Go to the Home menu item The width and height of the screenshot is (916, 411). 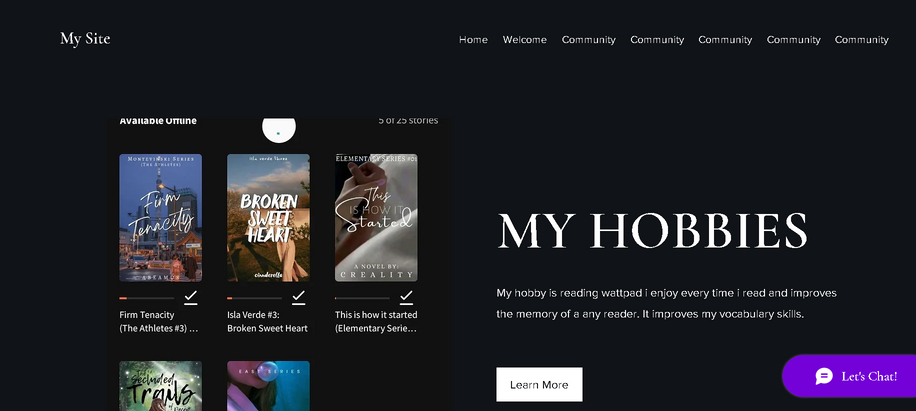(473, 40)
